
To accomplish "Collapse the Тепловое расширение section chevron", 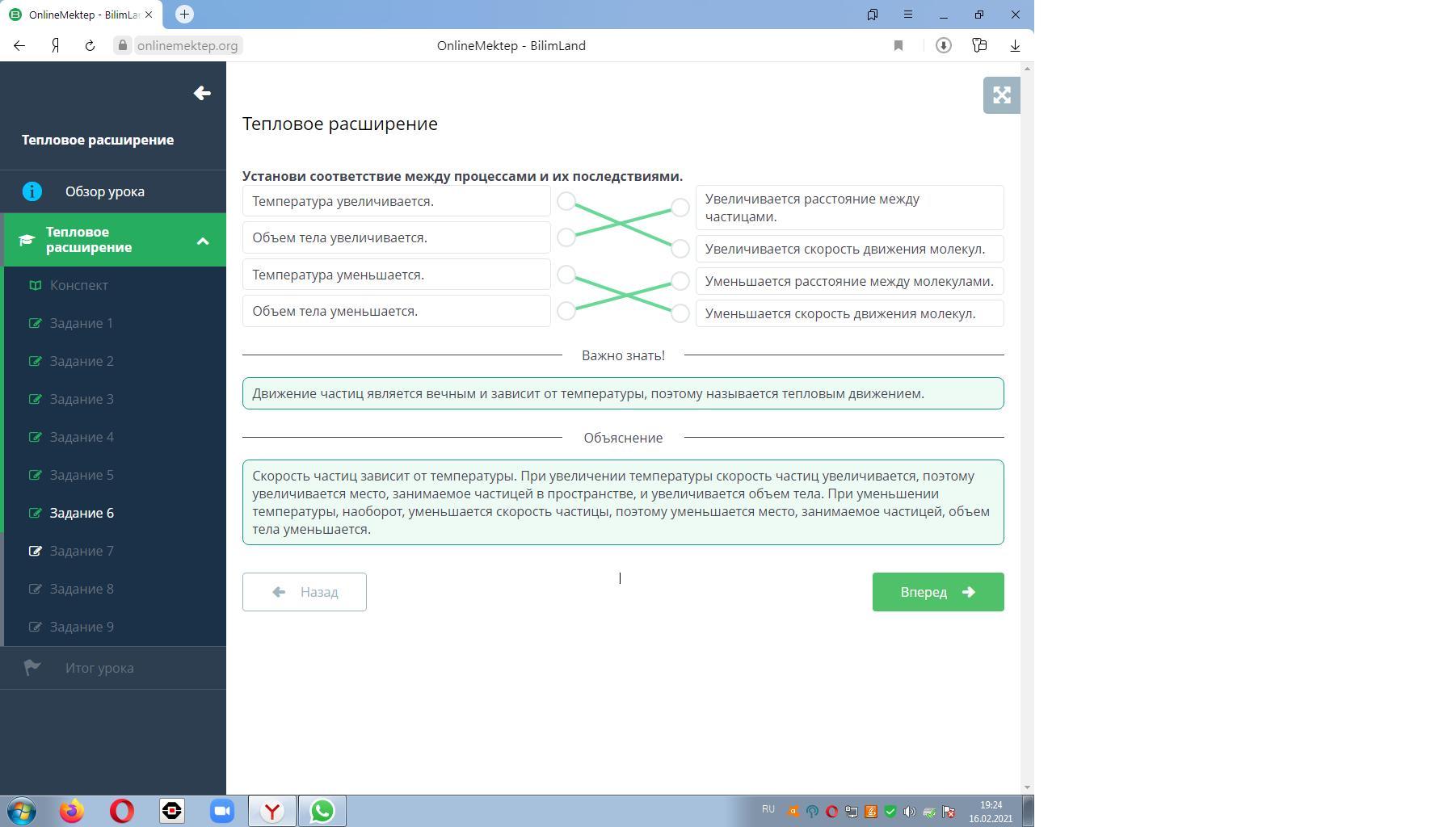I will point(203,241).
